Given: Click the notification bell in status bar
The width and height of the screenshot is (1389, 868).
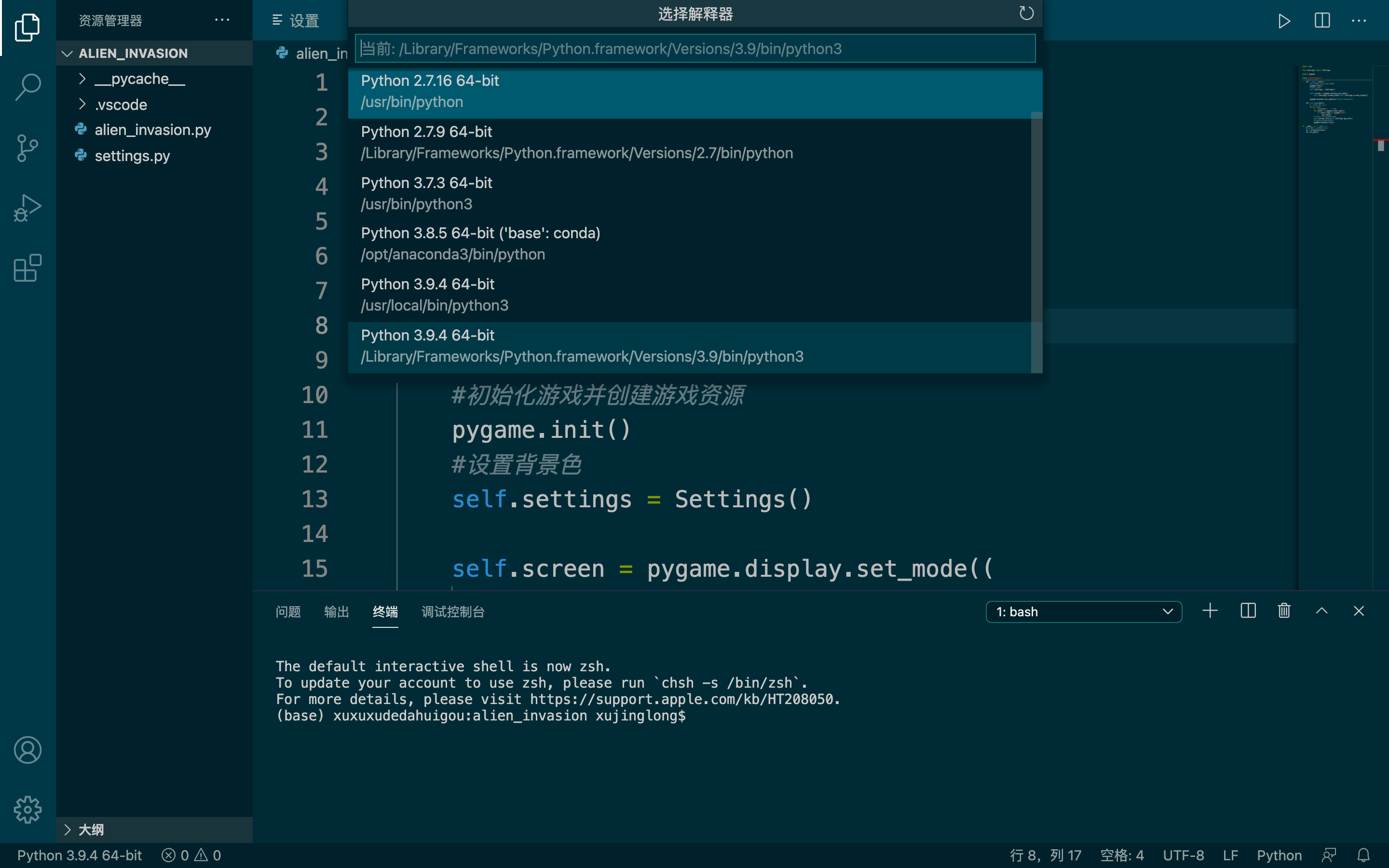Looking at the screenshot, I should [1365, 855].
